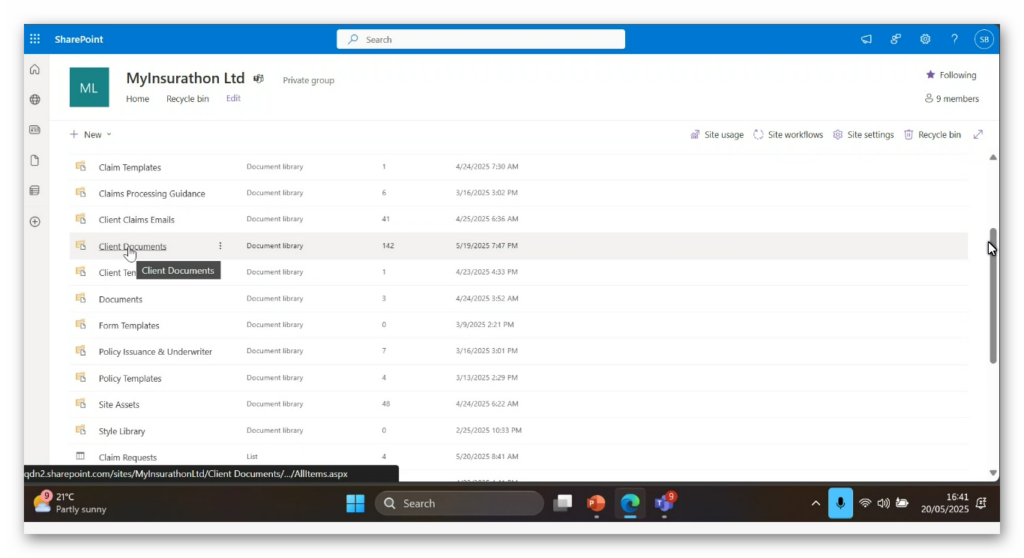The width and height of the screenshot is (1024, 558).
Task: Click the date 5/20/2025 8:41 AM
Action: click(x=487, y=456)
